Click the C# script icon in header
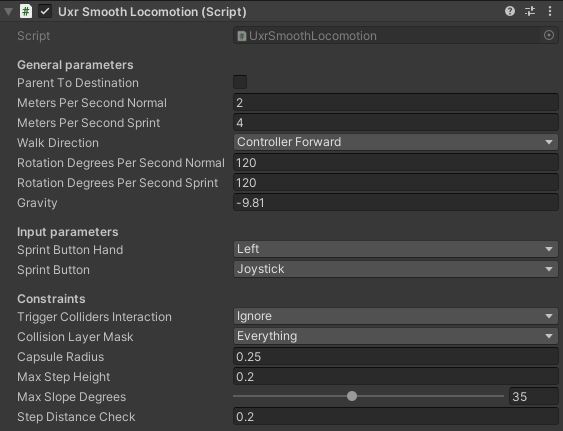The image size is (563, 431). click(x=26, y=11)
